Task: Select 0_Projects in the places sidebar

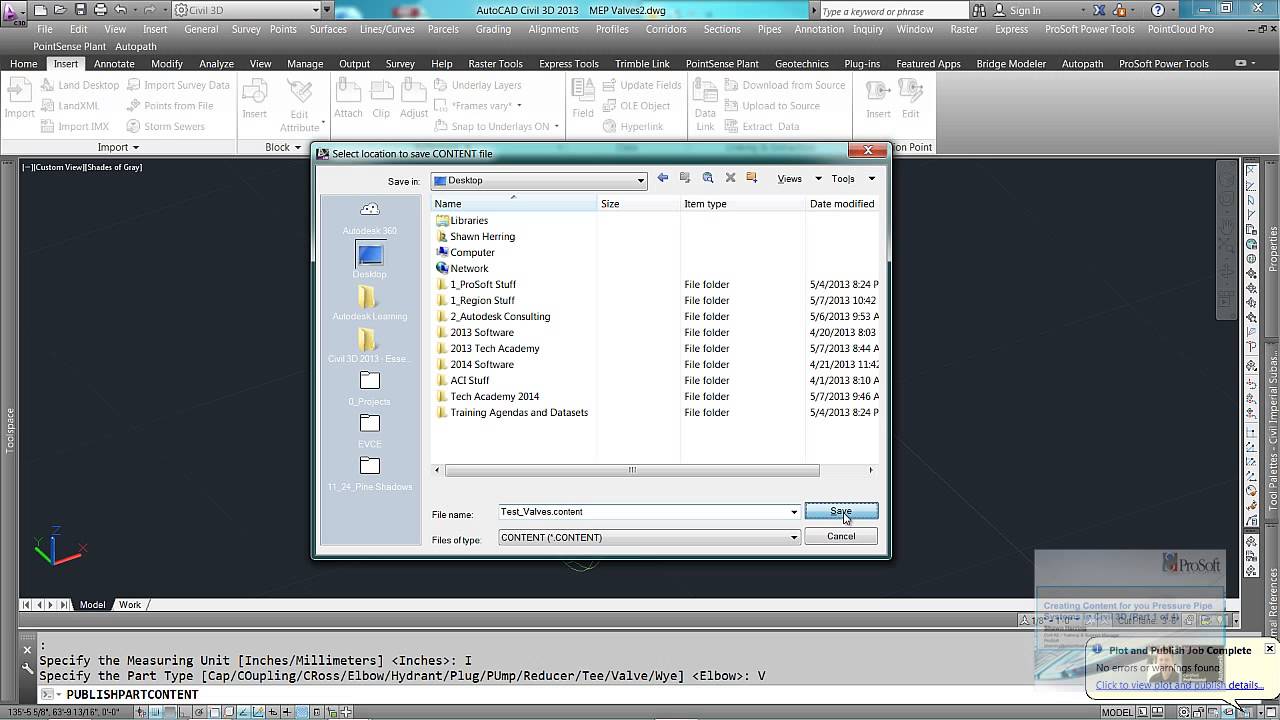Action: [x=369, y=388]
